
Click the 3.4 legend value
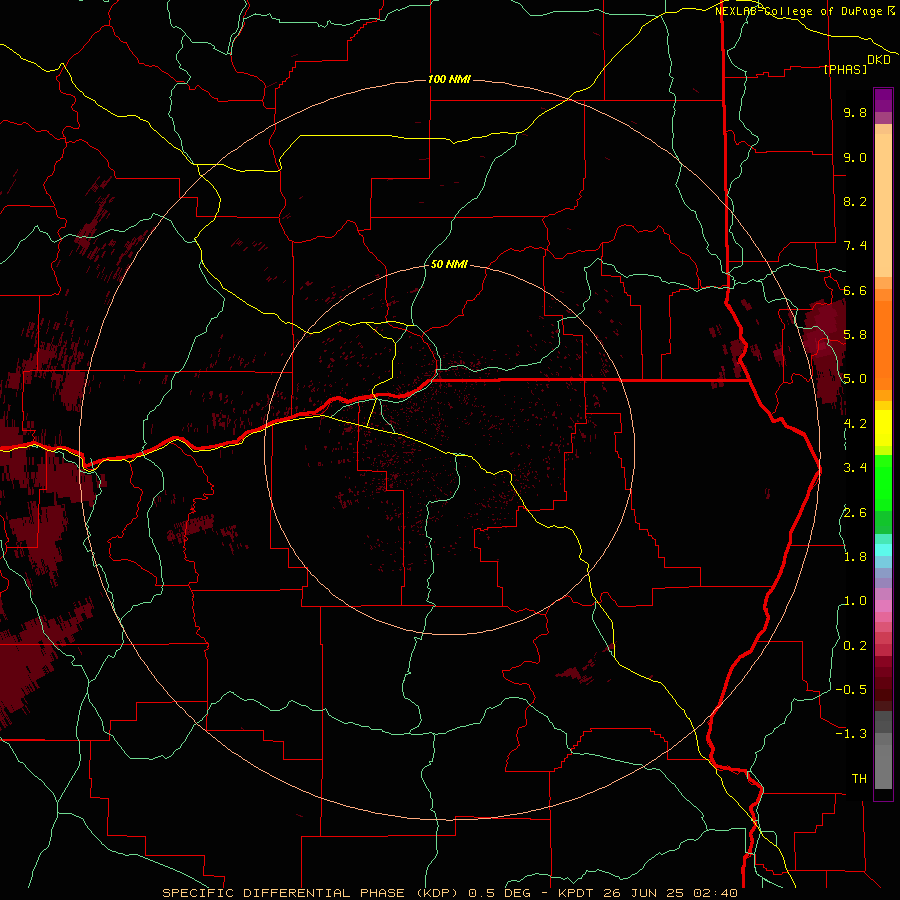click(x=855, y=468)
